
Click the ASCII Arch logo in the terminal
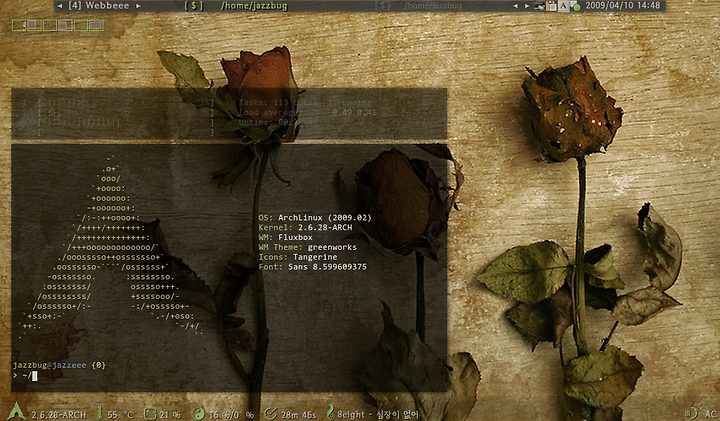coord(110,248)
